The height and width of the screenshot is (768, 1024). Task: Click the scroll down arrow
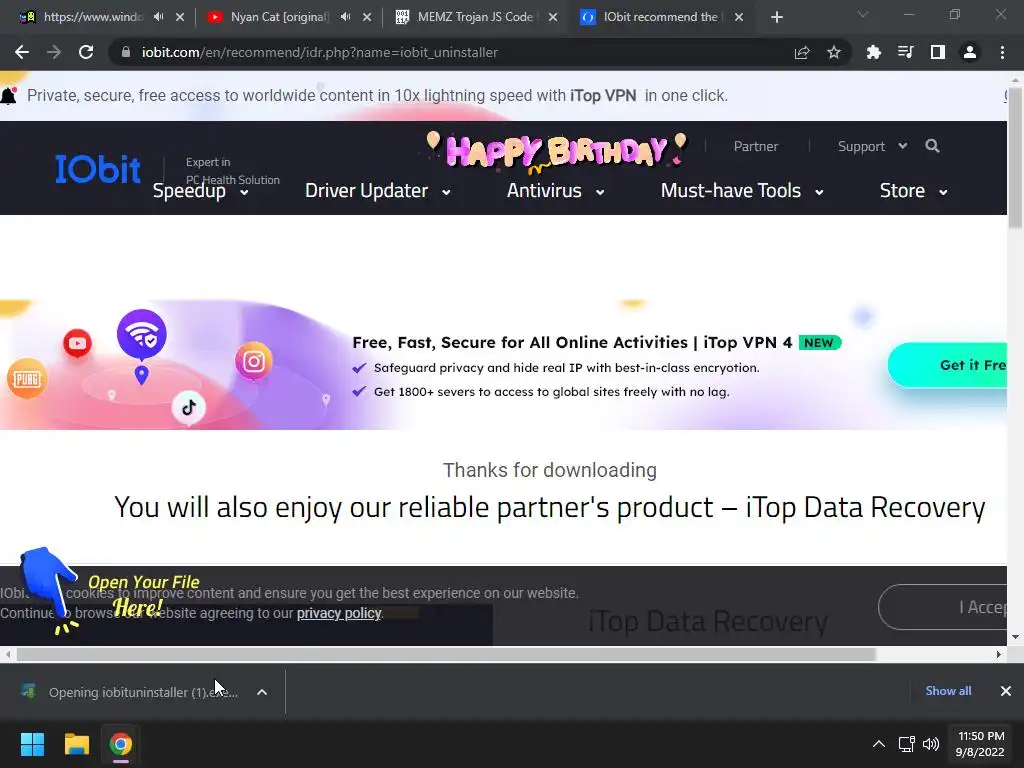click(1015, 637)
